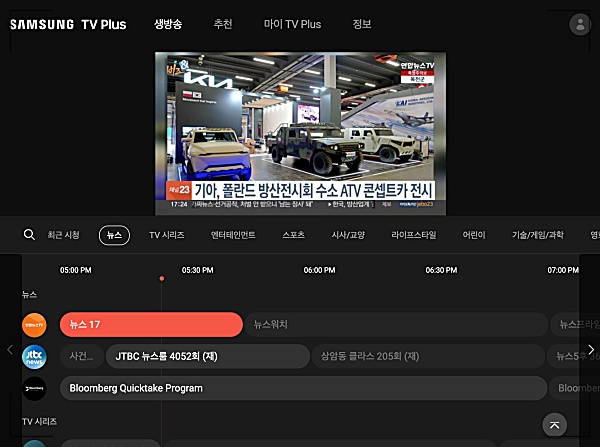
Task: Switch to the 생방송 tab
Action: 168,24
